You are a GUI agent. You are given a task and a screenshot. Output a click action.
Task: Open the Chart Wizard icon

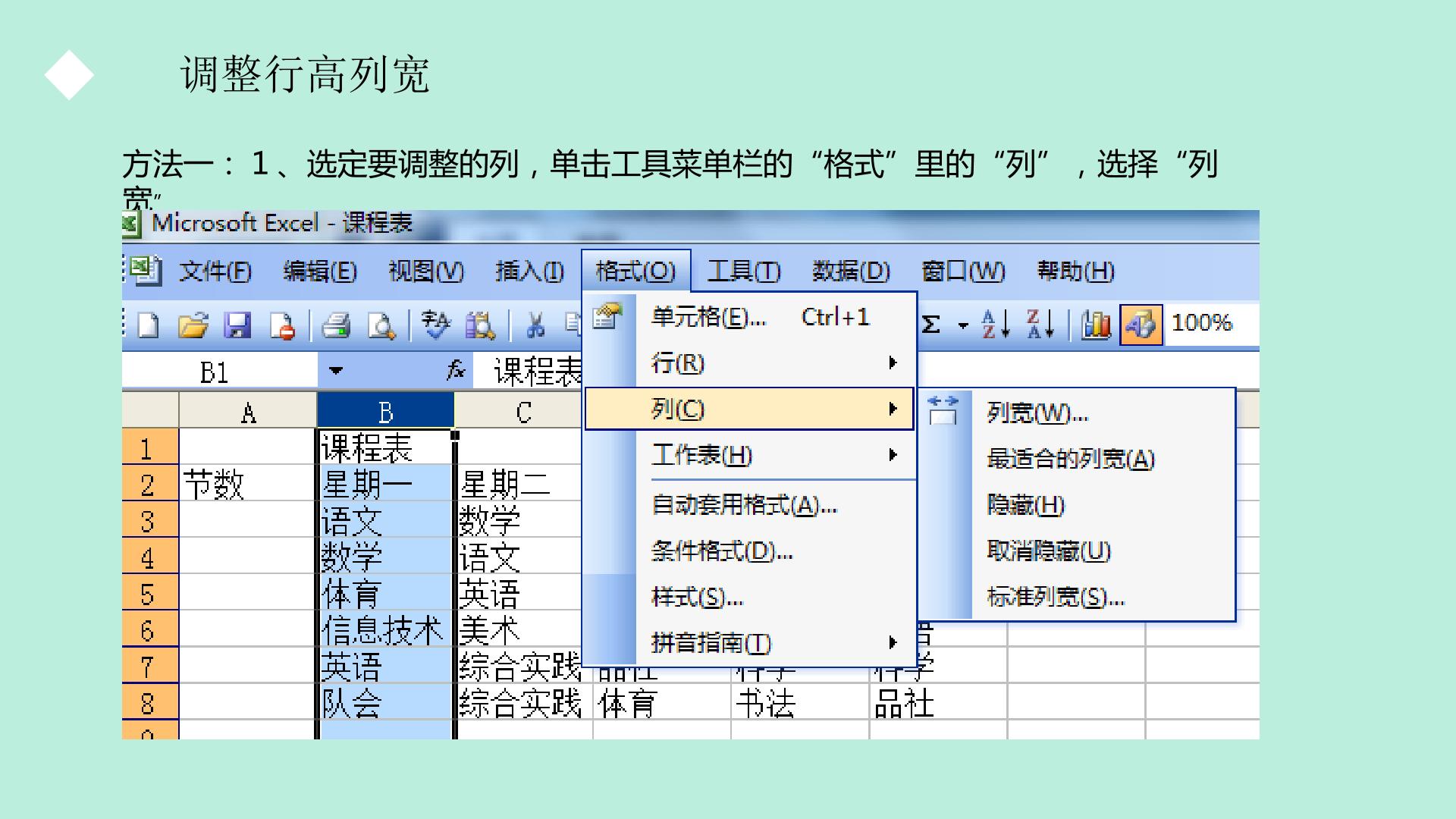pyautogui.click(x=1096, y=325)
